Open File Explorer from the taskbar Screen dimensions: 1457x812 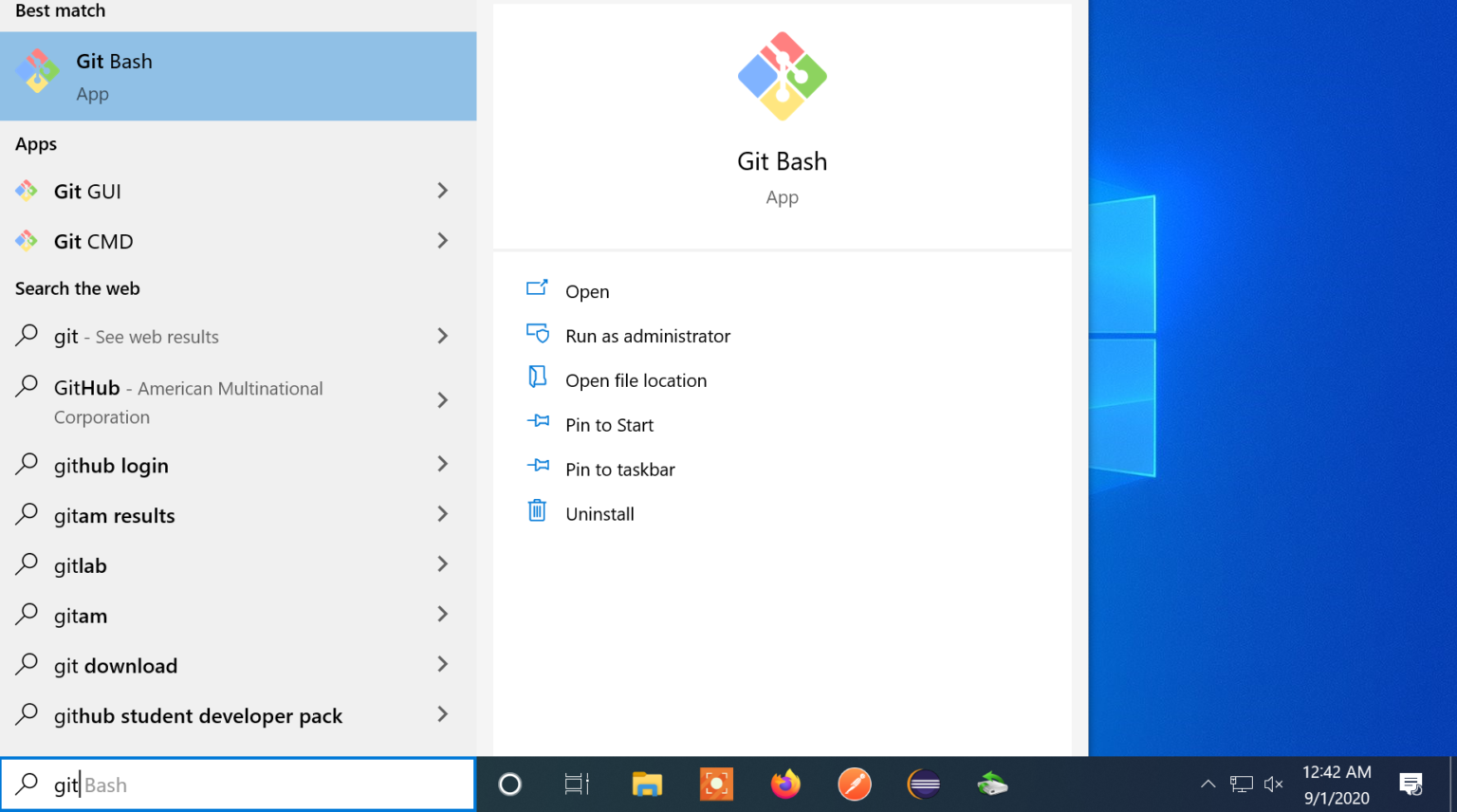coord(647,784)
